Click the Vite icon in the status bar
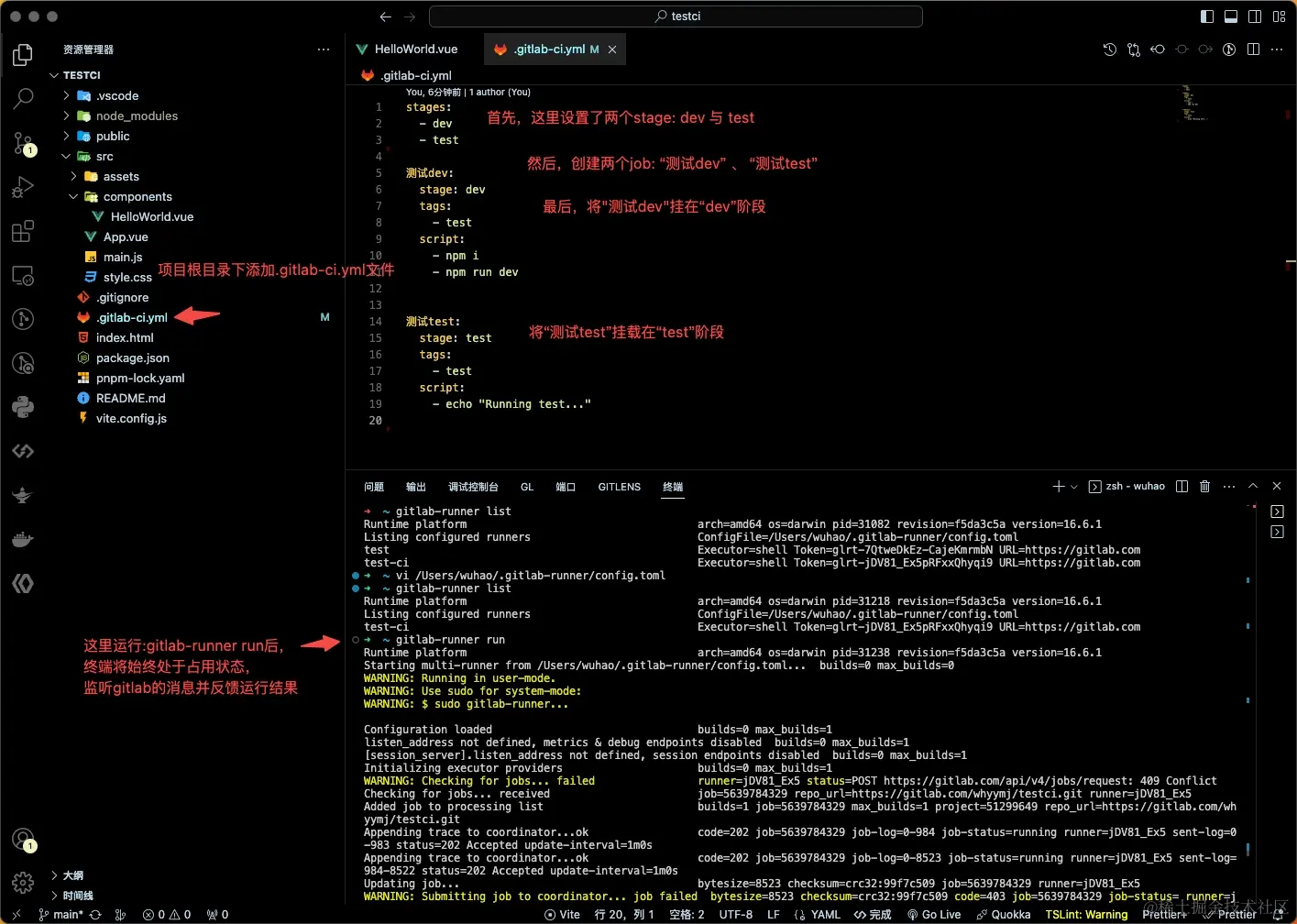1297x924 pixels. (563, 914)
